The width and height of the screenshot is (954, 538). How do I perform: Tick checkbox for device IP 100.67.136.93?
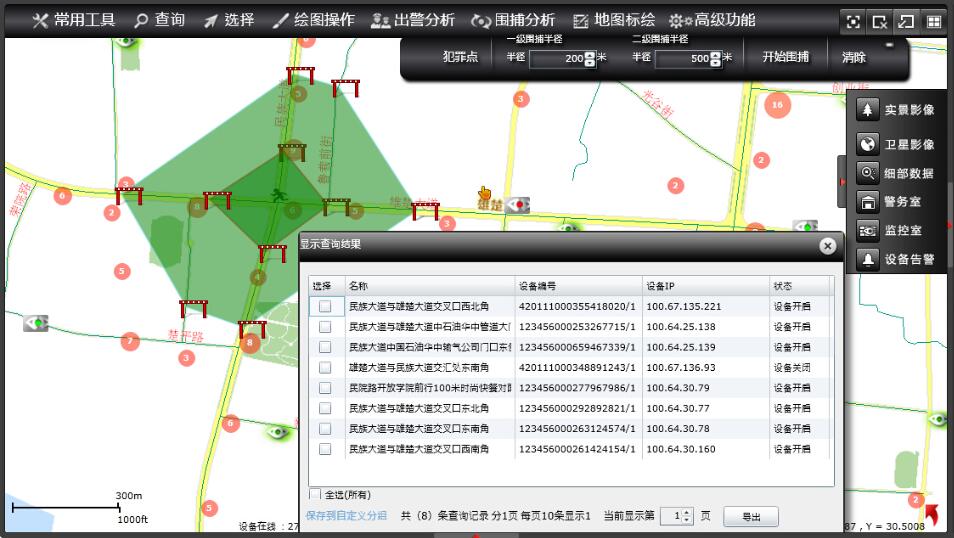325,368
